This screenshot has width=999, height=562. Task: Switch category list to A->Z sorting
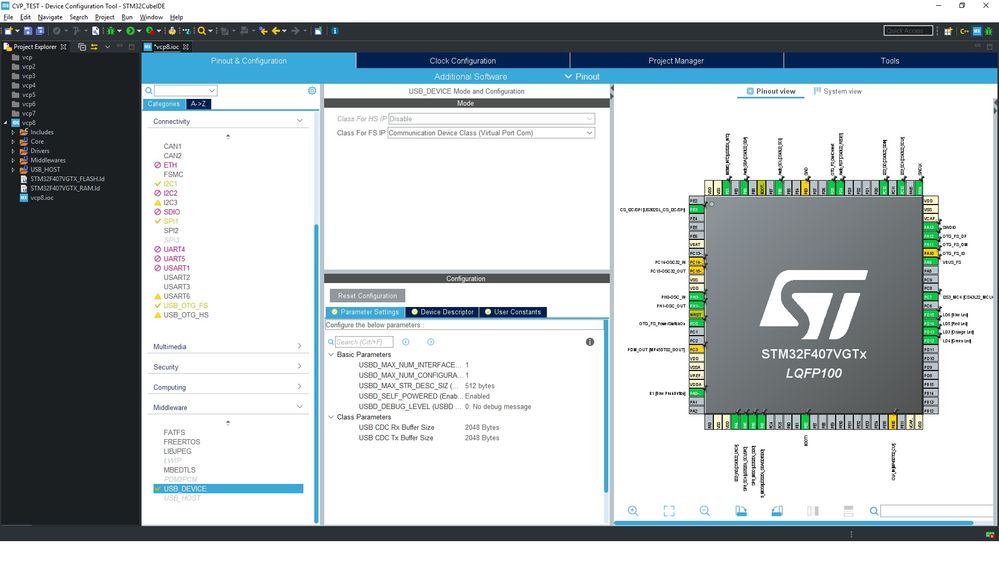(198, 104)
